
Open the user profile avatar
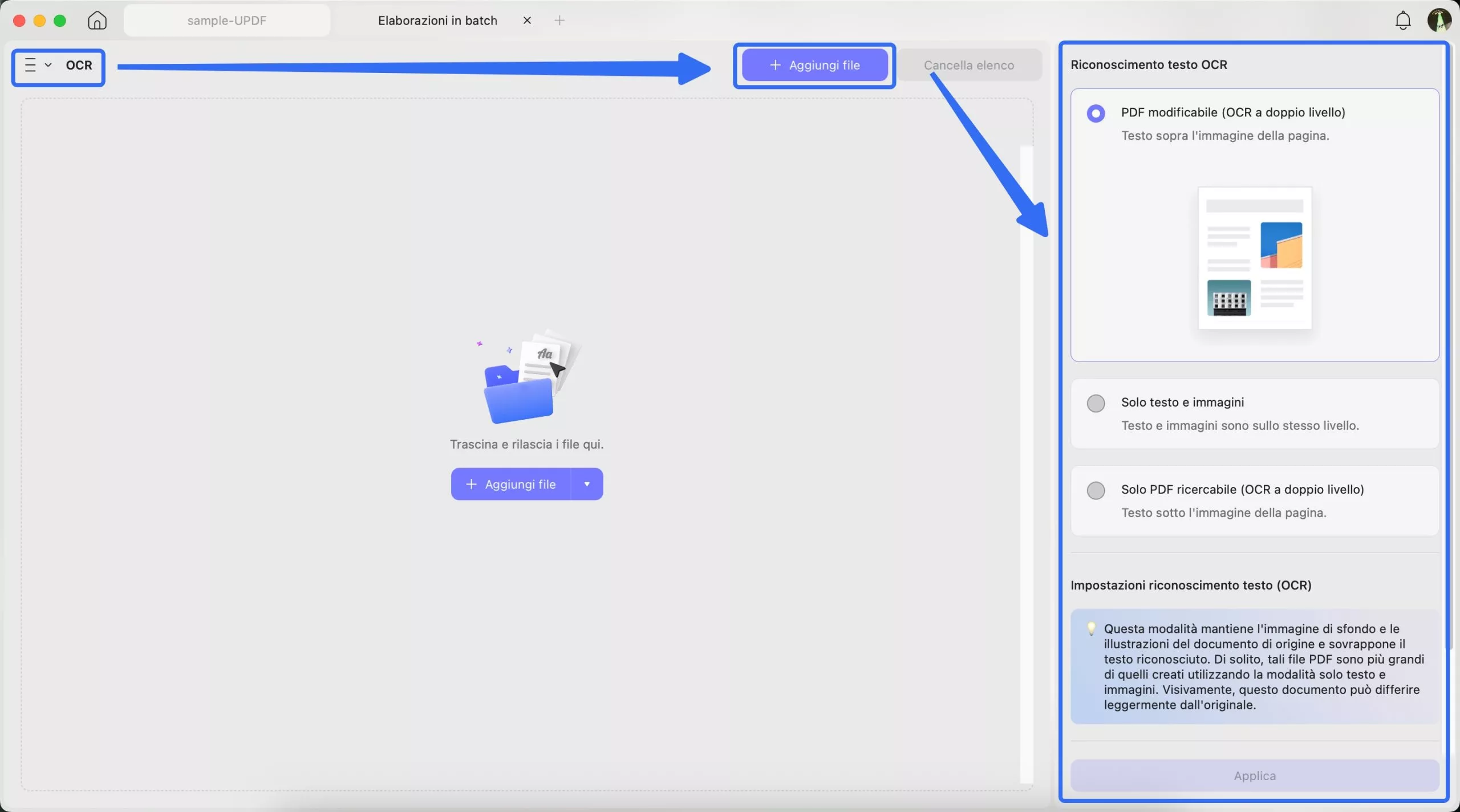(x=1438, y=21)
